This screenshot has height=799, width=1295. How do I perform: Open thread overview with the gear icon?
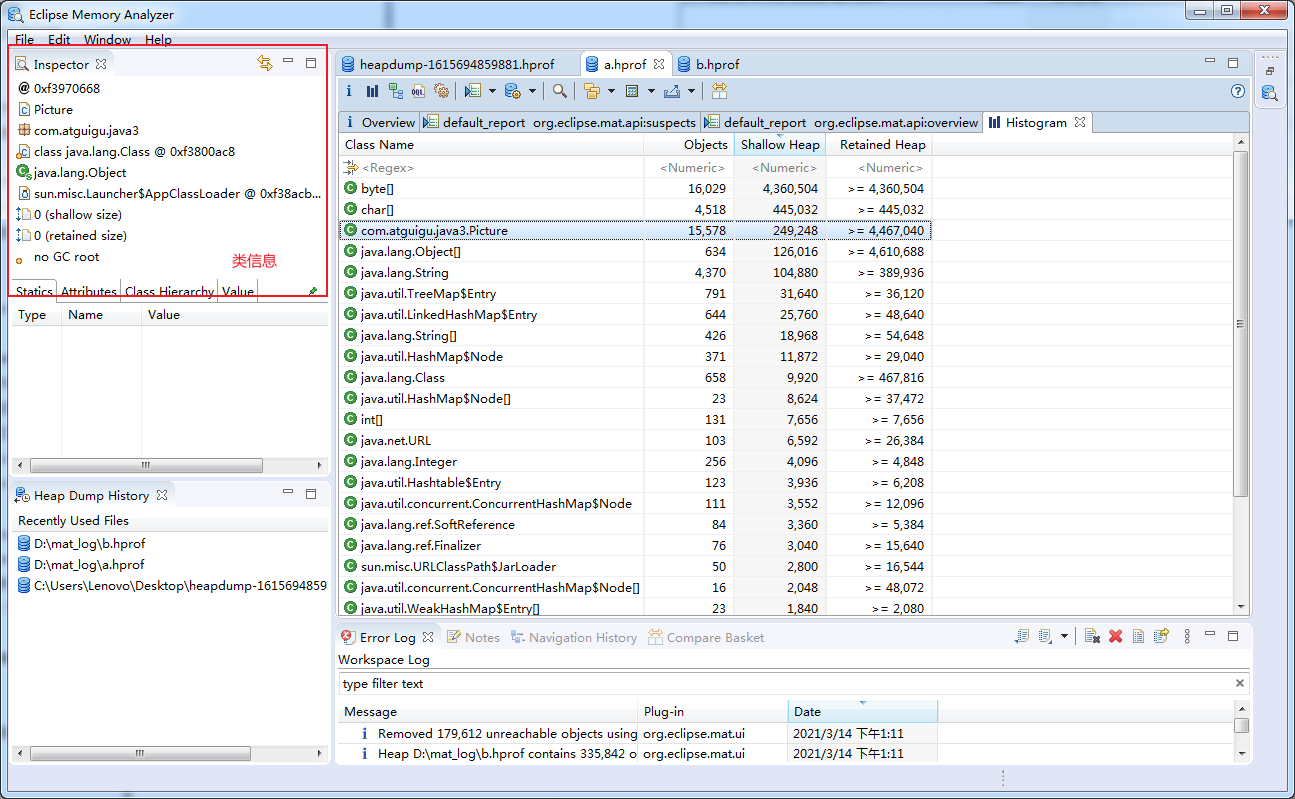click(x=442, y=91)
